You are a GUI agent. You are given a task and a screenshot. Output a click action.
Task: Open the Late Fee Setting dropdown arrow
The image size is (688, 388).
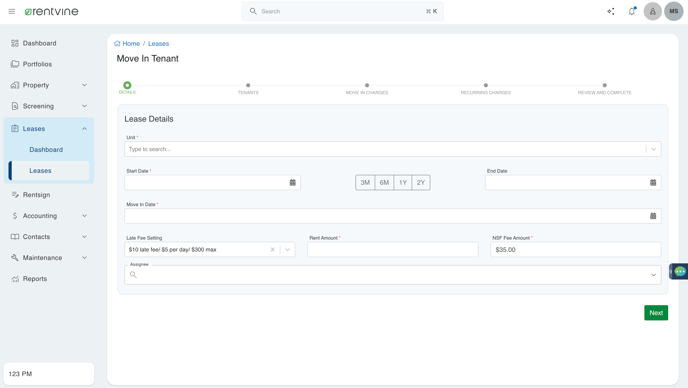(x=287, y=249)
